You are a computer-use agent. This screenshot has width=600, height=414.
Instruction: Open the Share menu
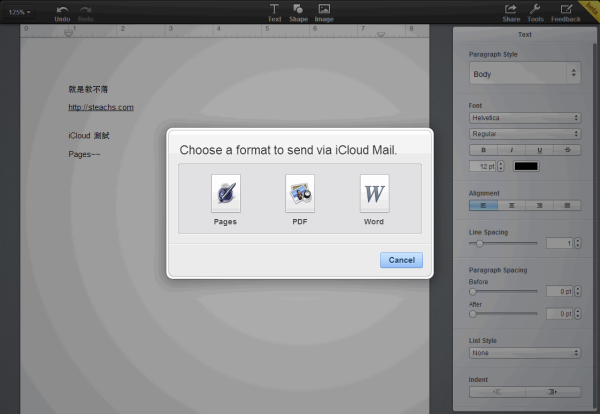pyautogui.click(x=511, y=13)
